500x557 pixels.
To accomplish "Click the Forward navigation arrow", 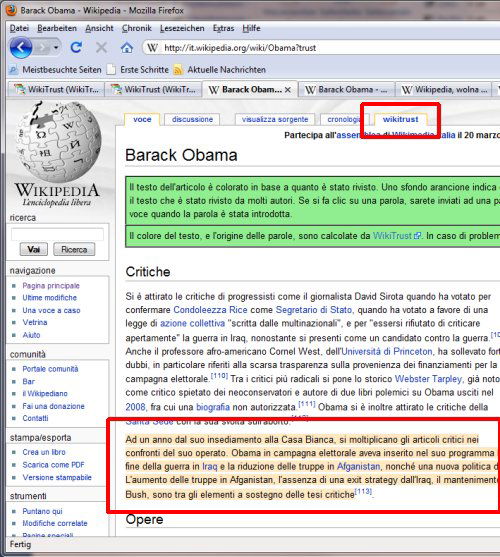I will [42, 47].
